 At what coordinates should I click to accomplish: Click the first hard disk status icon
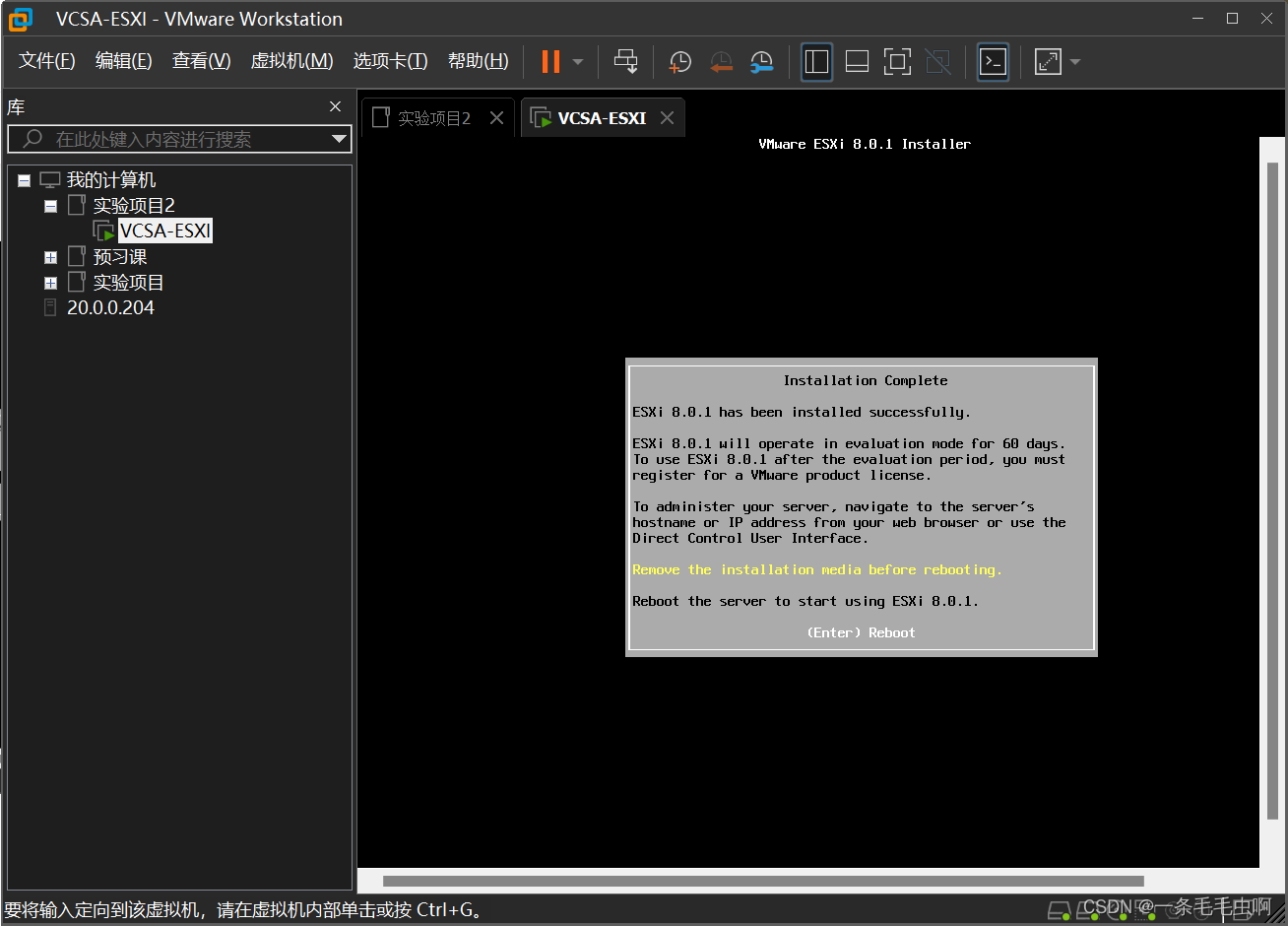pos(1059,911)
